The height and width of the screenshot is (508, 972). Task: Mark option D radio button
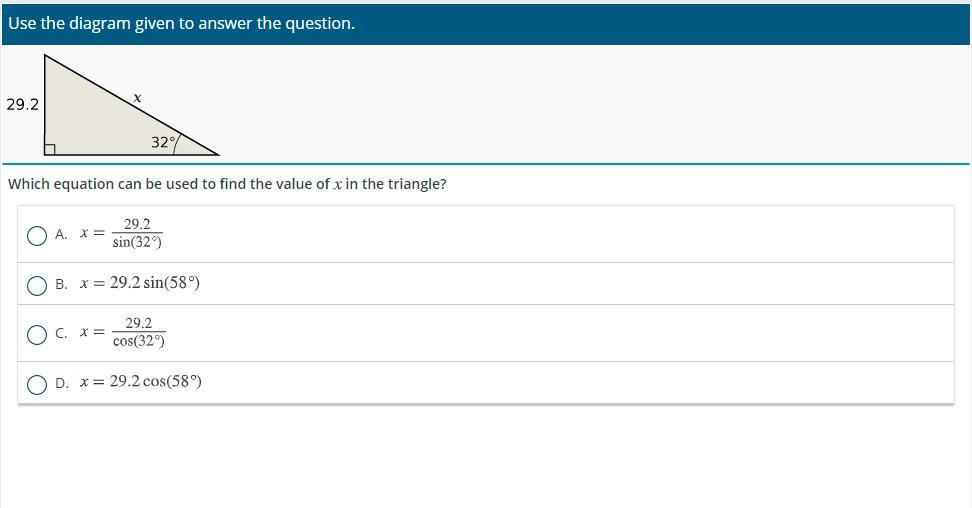(37, 384)
